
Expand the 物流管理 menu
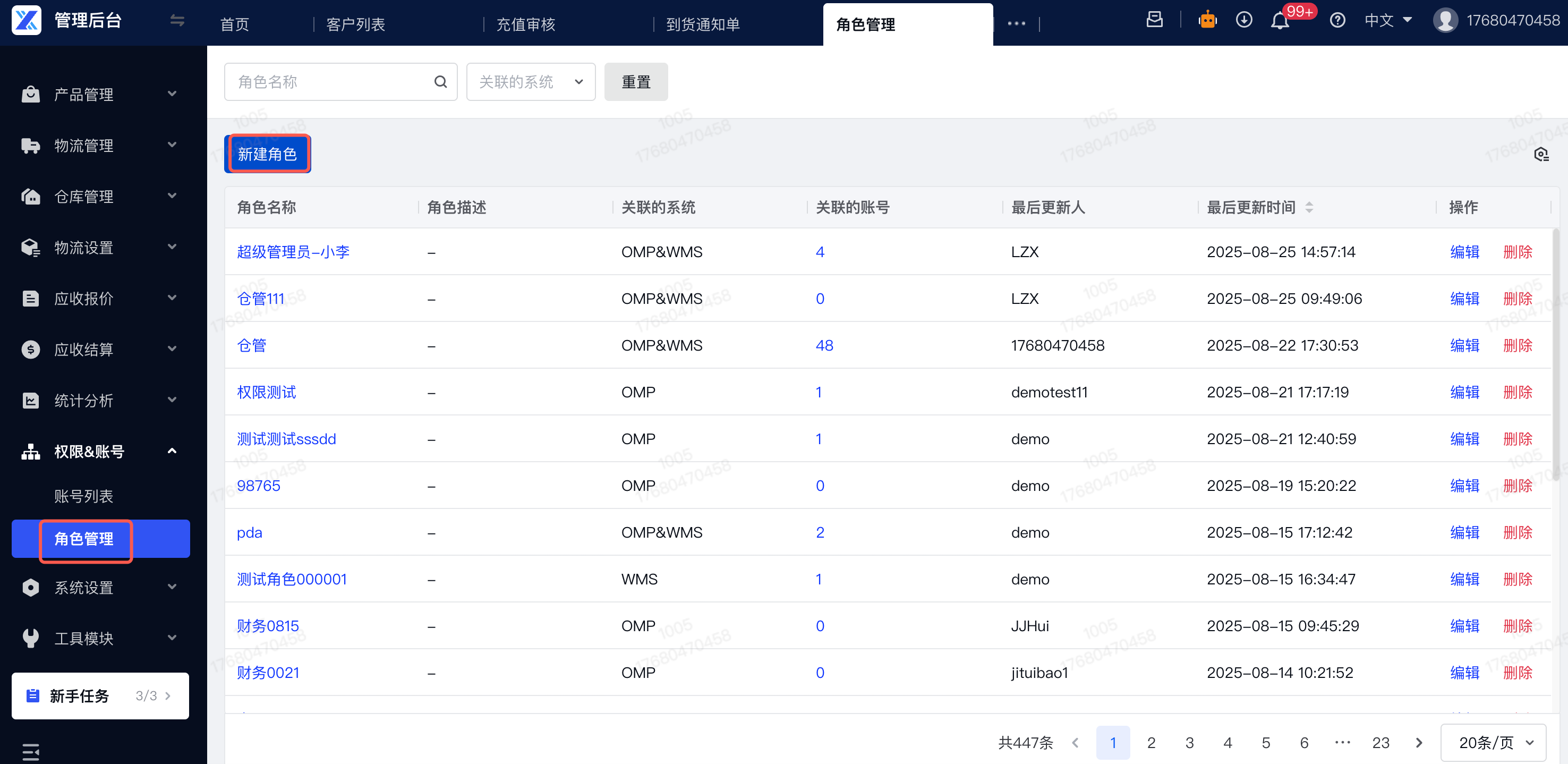click(172, 145)
